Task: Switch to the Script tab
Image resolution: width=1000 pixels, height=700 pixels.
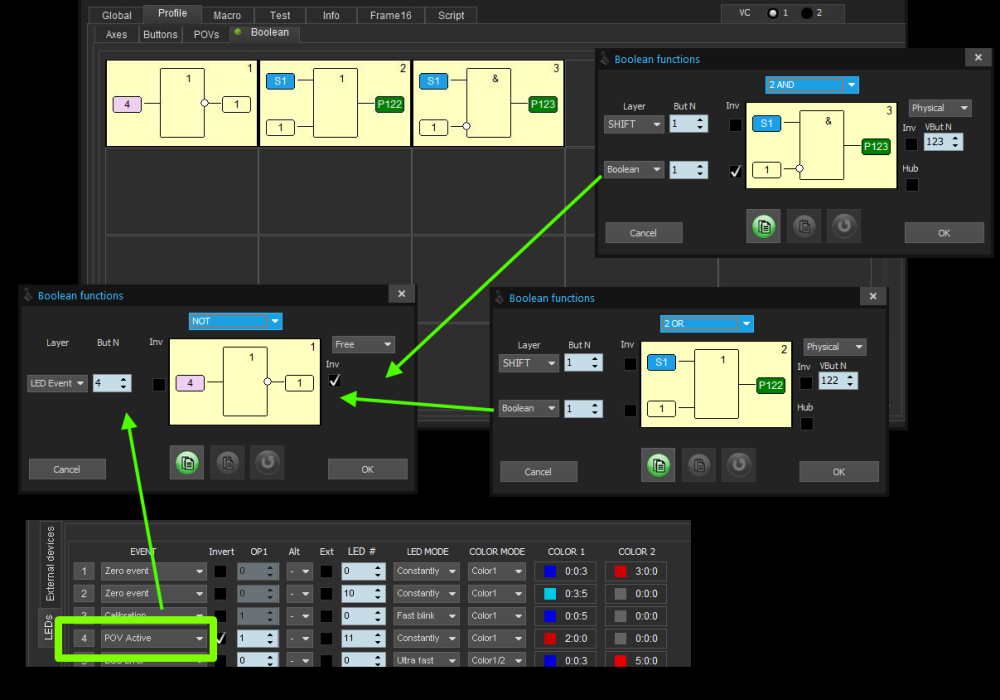Action: point(451,15)
